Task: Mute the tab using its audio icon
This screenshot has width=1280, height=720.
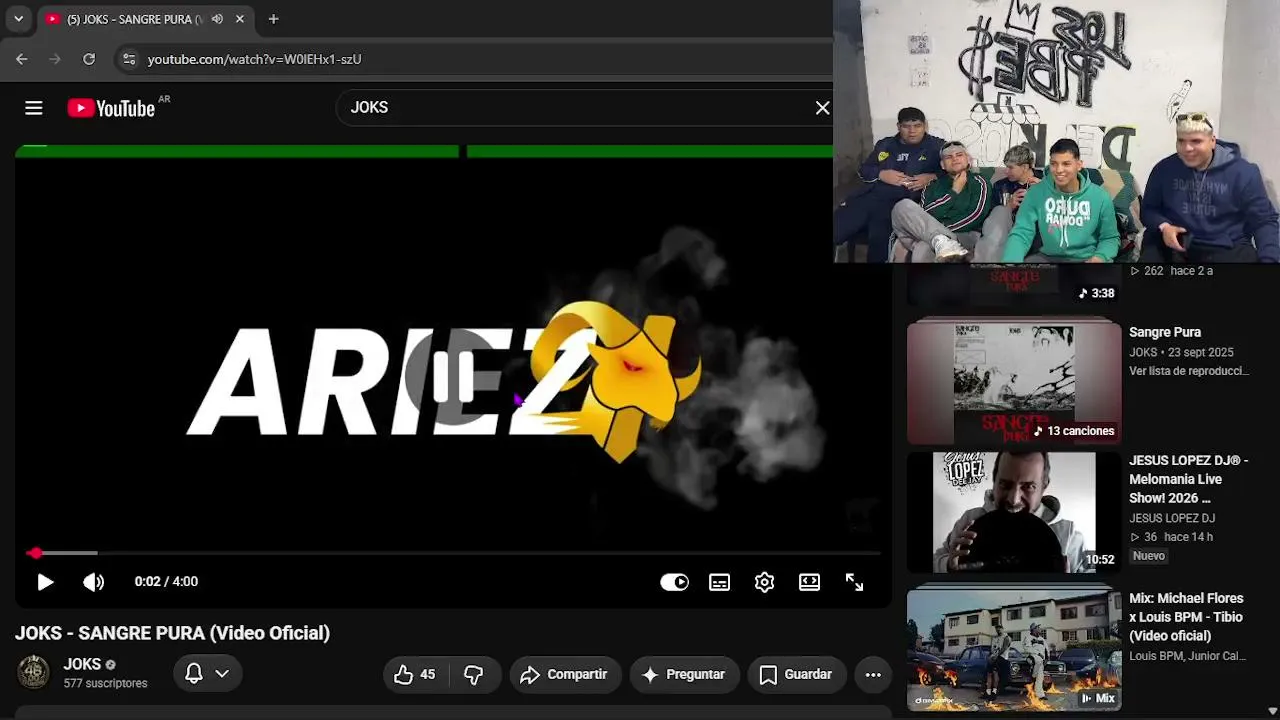Action: (217, 19)
